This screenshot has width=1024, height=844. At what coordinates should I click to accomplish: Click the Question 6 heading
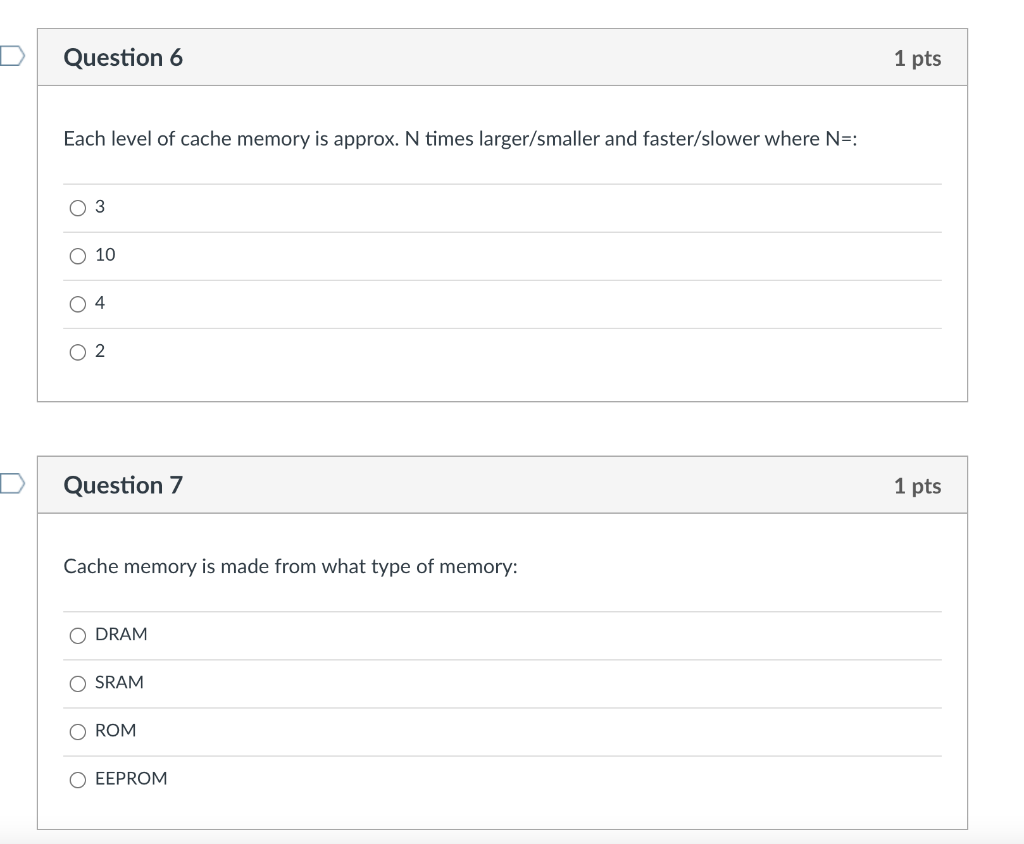tap(123, 58)
